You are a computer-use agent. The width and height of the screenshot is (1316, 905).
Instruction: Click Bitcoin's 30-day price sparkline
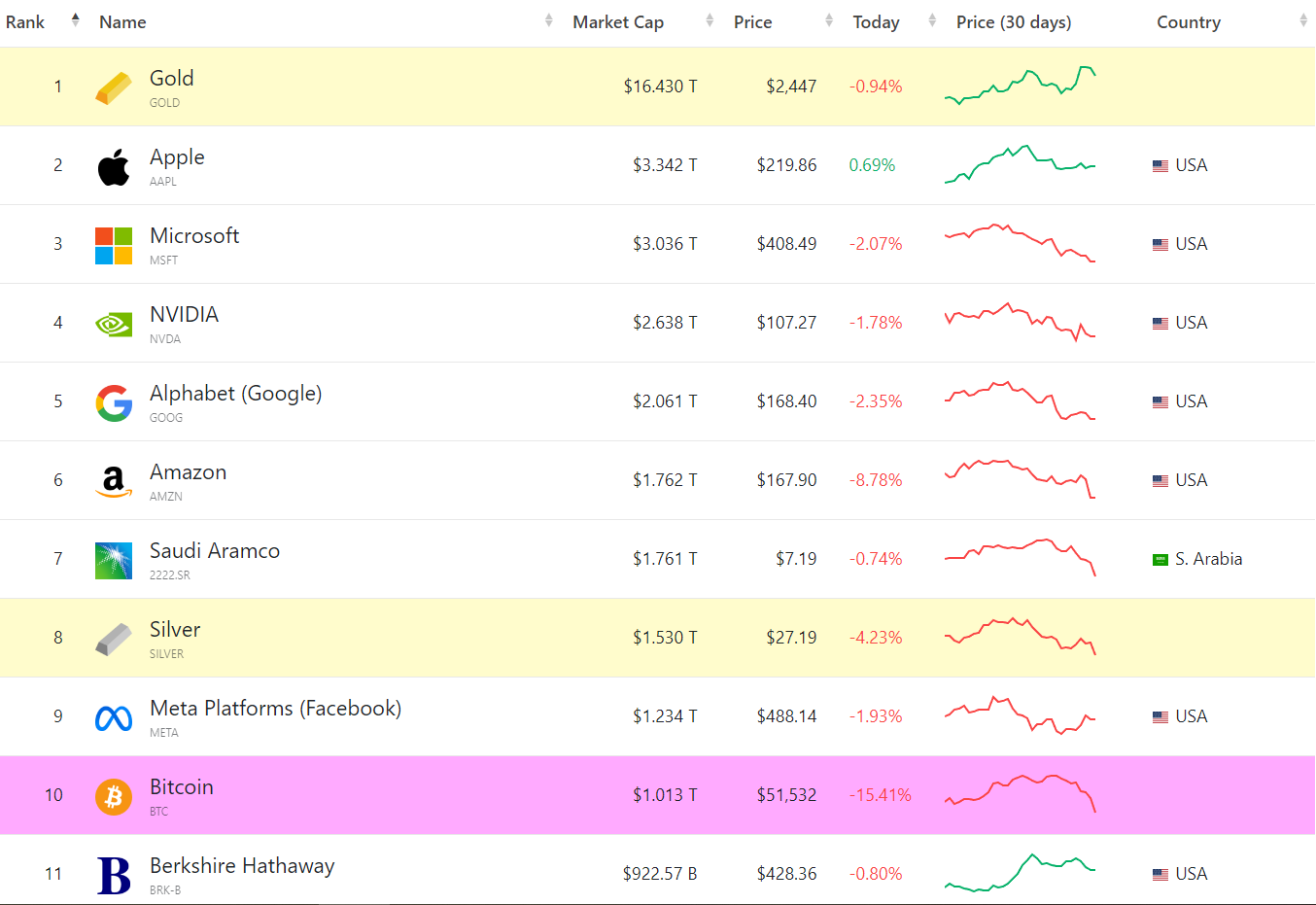[x=1019, y=794]
